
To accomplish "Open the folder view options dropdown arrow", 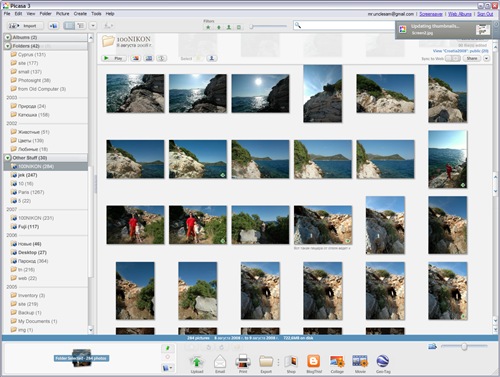I will point(93,26).
